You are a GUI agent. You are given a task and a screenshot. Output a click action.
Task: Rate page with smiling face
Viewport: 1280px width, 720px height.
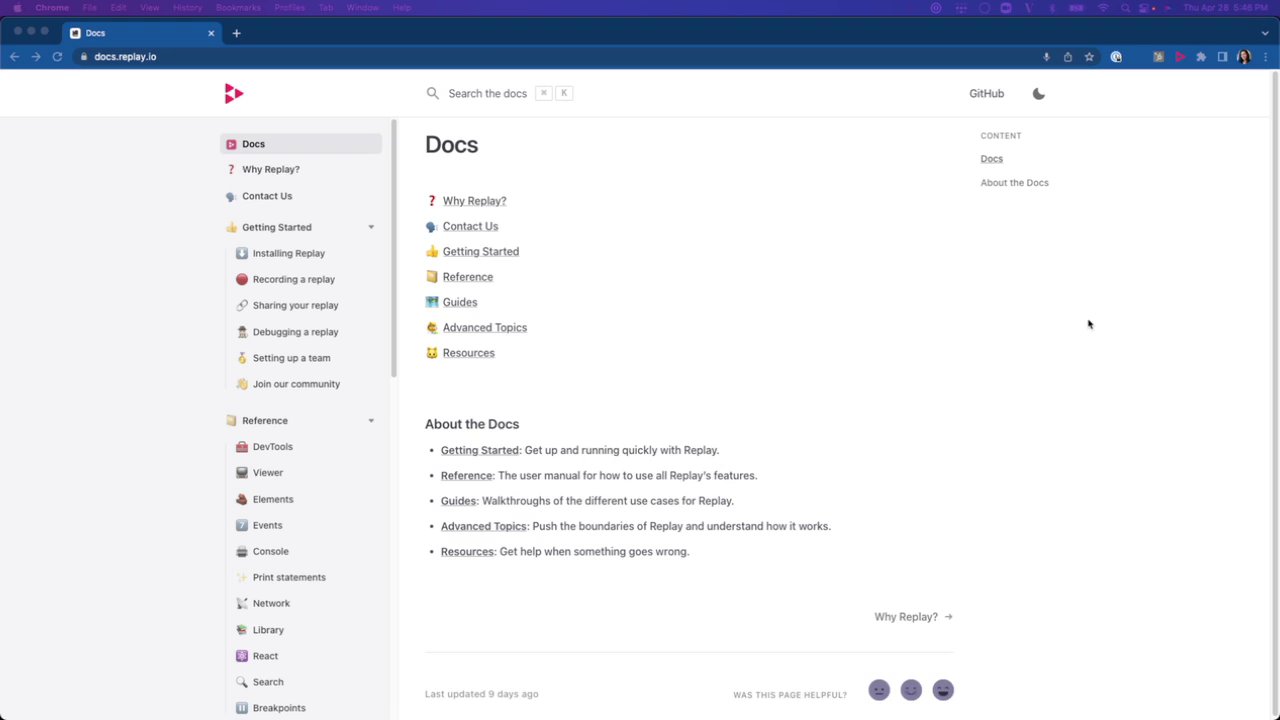[x=911, y=690]
